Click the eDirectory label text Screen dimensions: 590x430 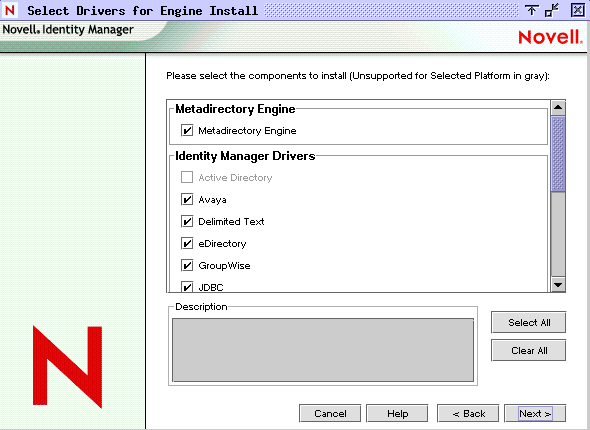click(x=222, y=244)
